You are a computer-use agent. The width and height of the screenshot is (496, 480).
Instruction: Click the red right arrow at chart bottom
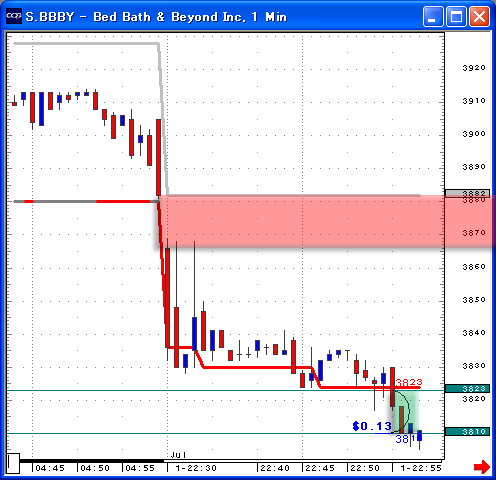[482, 467]
